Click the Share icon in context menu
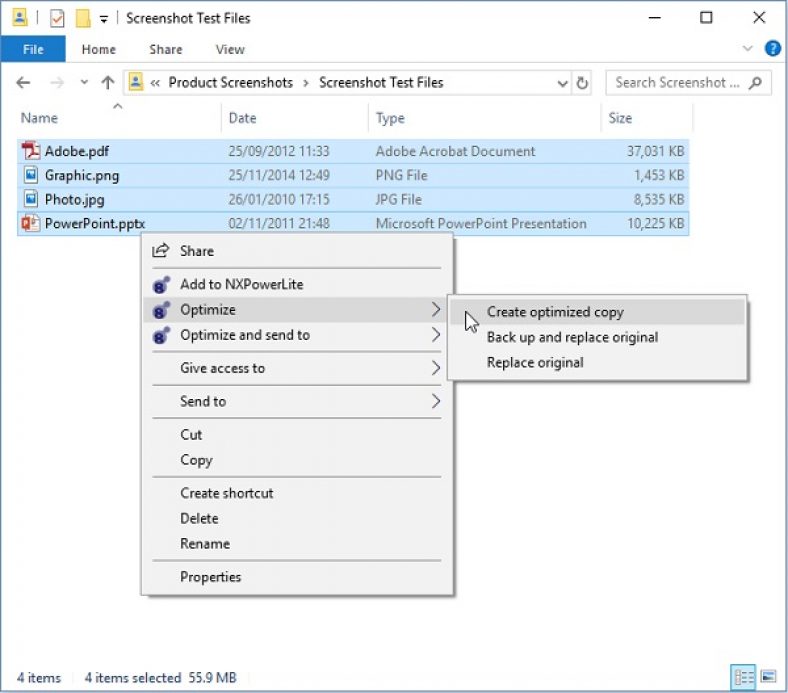This screenshot has width=788, height=693. (x=161, y=251)
